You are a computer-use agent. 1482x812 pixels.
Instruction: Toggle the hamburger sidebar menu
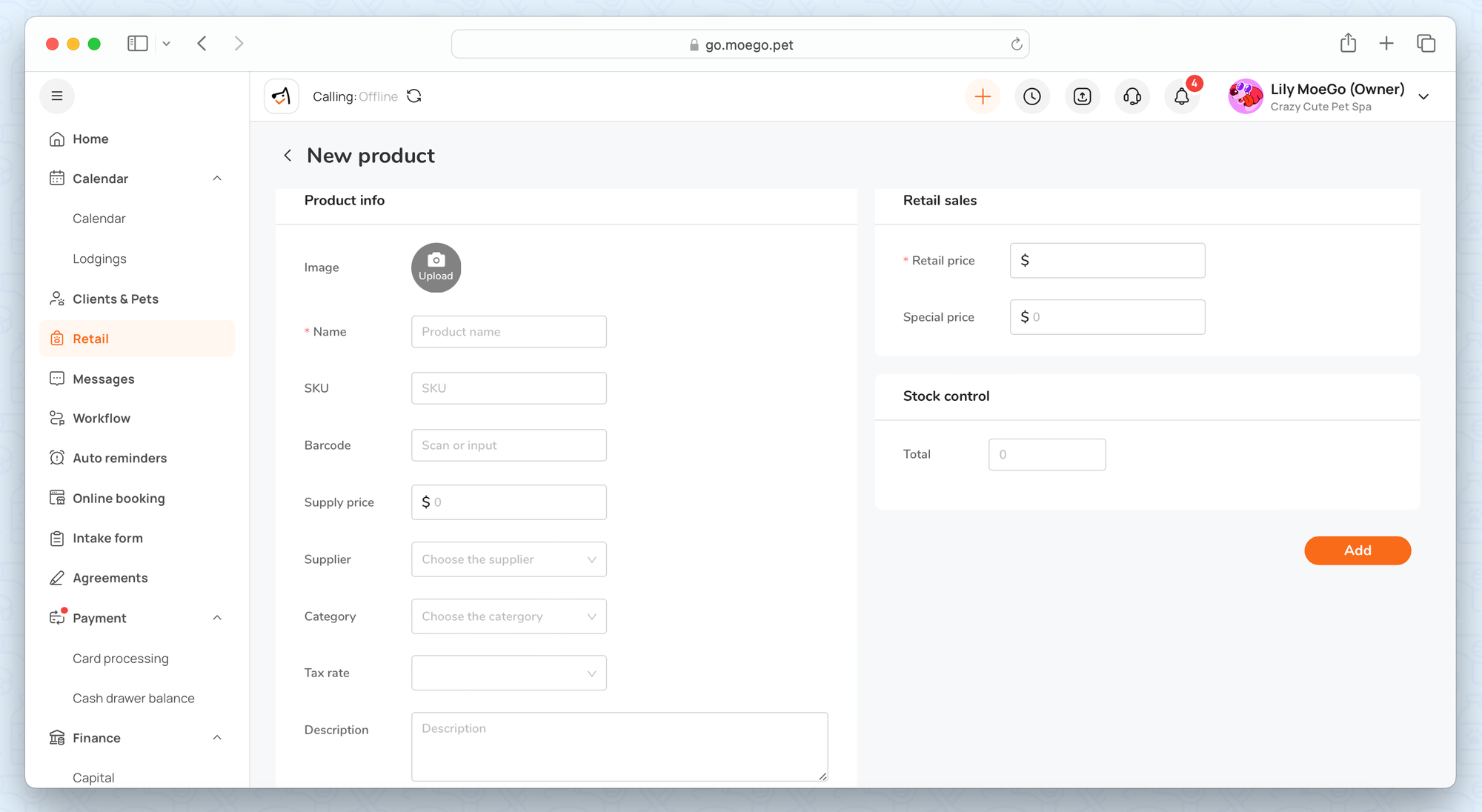coord(57,96)
